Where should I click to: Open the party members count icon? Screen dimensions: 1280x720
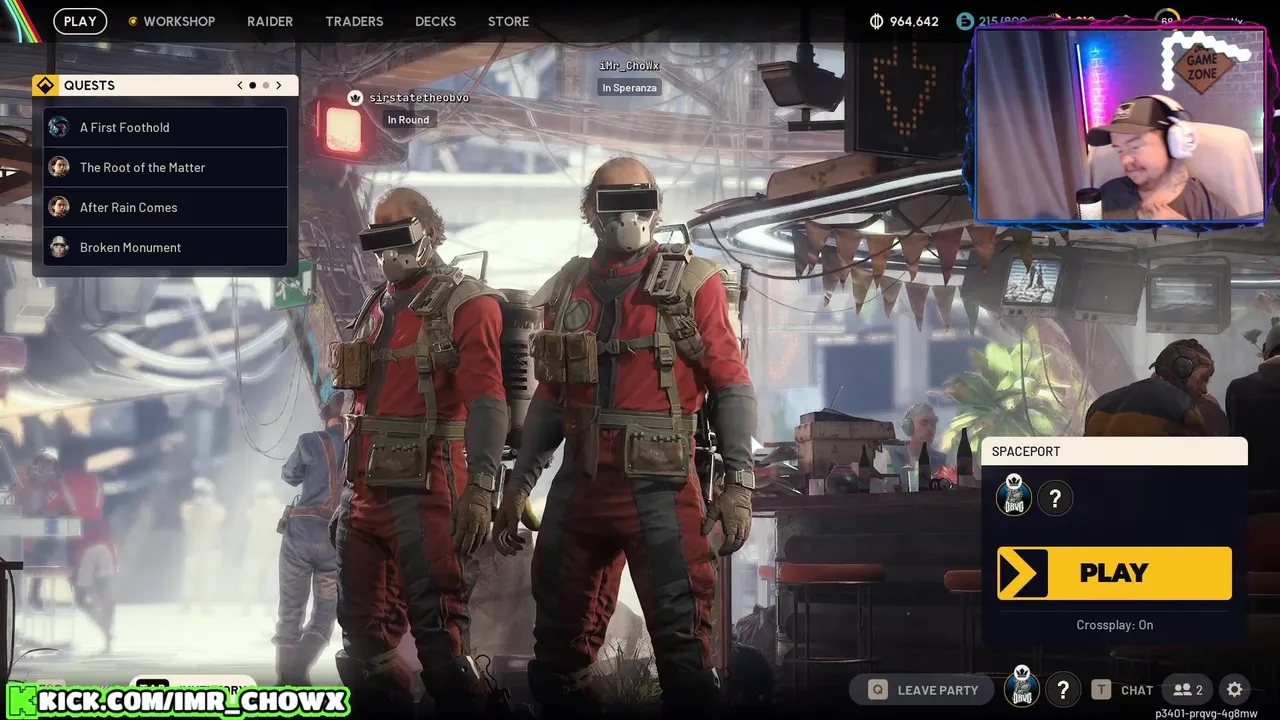click(x=1188, y=690)
